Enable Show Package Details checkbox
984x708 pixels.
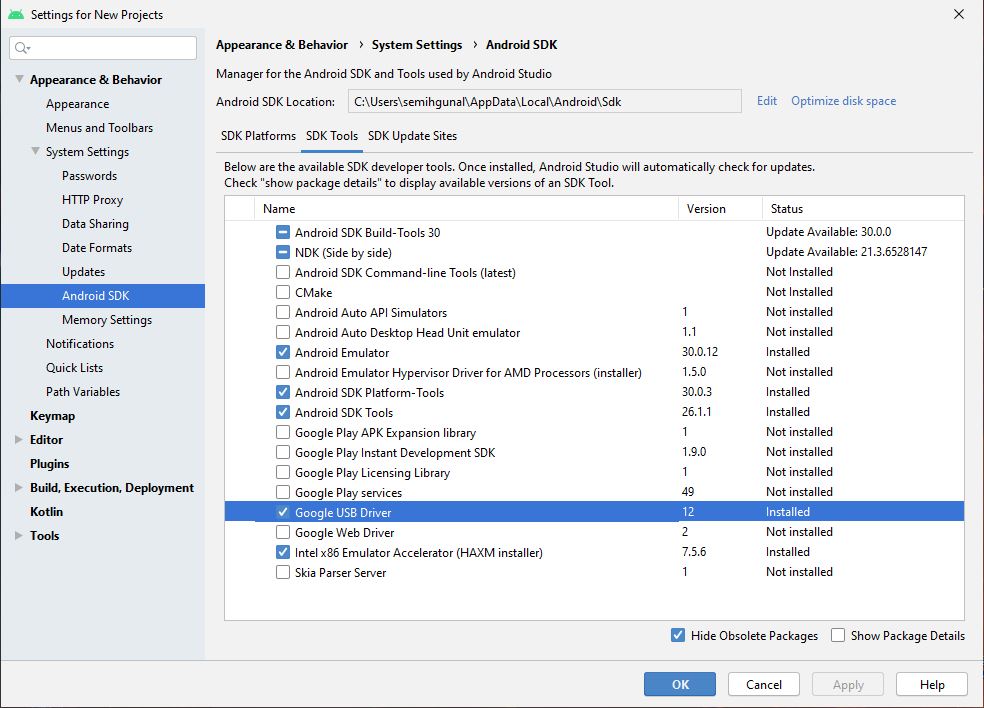tap(838, 635)
